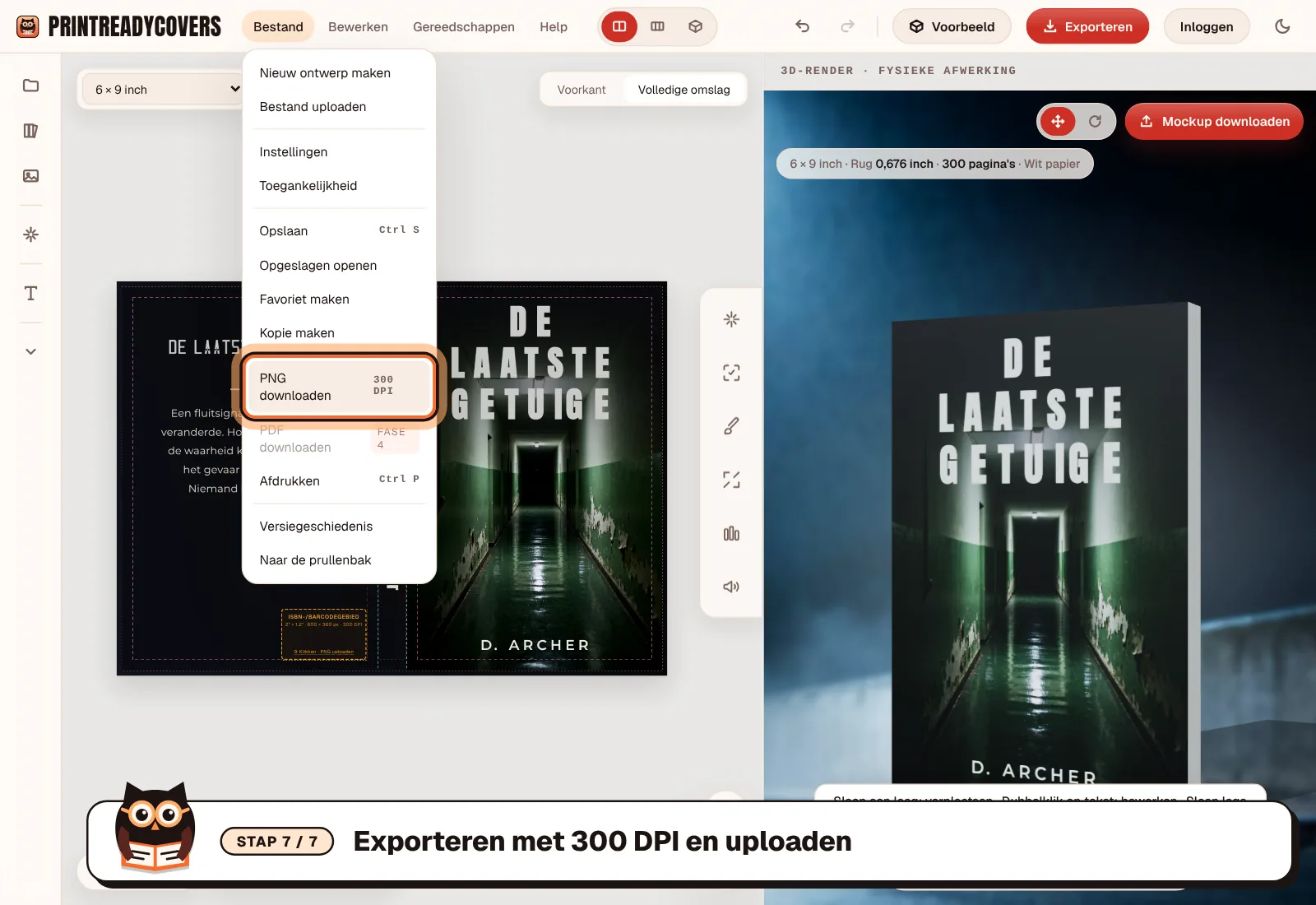Click the Inloggen button
1316x905 pixels.
point(1207,27)
